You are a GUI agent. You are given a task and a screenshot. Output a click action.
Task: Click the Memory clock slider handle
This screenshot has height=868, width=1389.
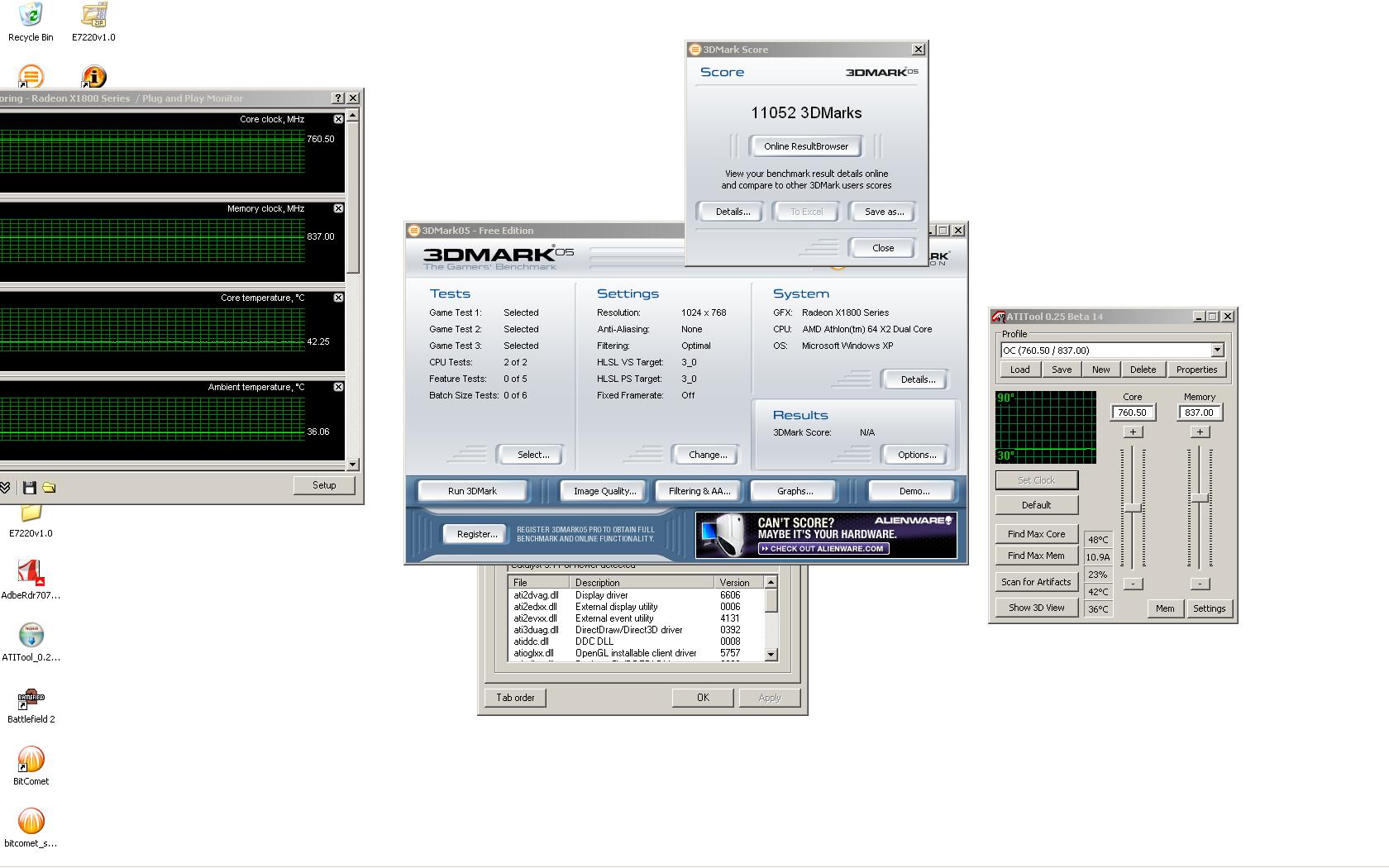tap(1200, 498)
